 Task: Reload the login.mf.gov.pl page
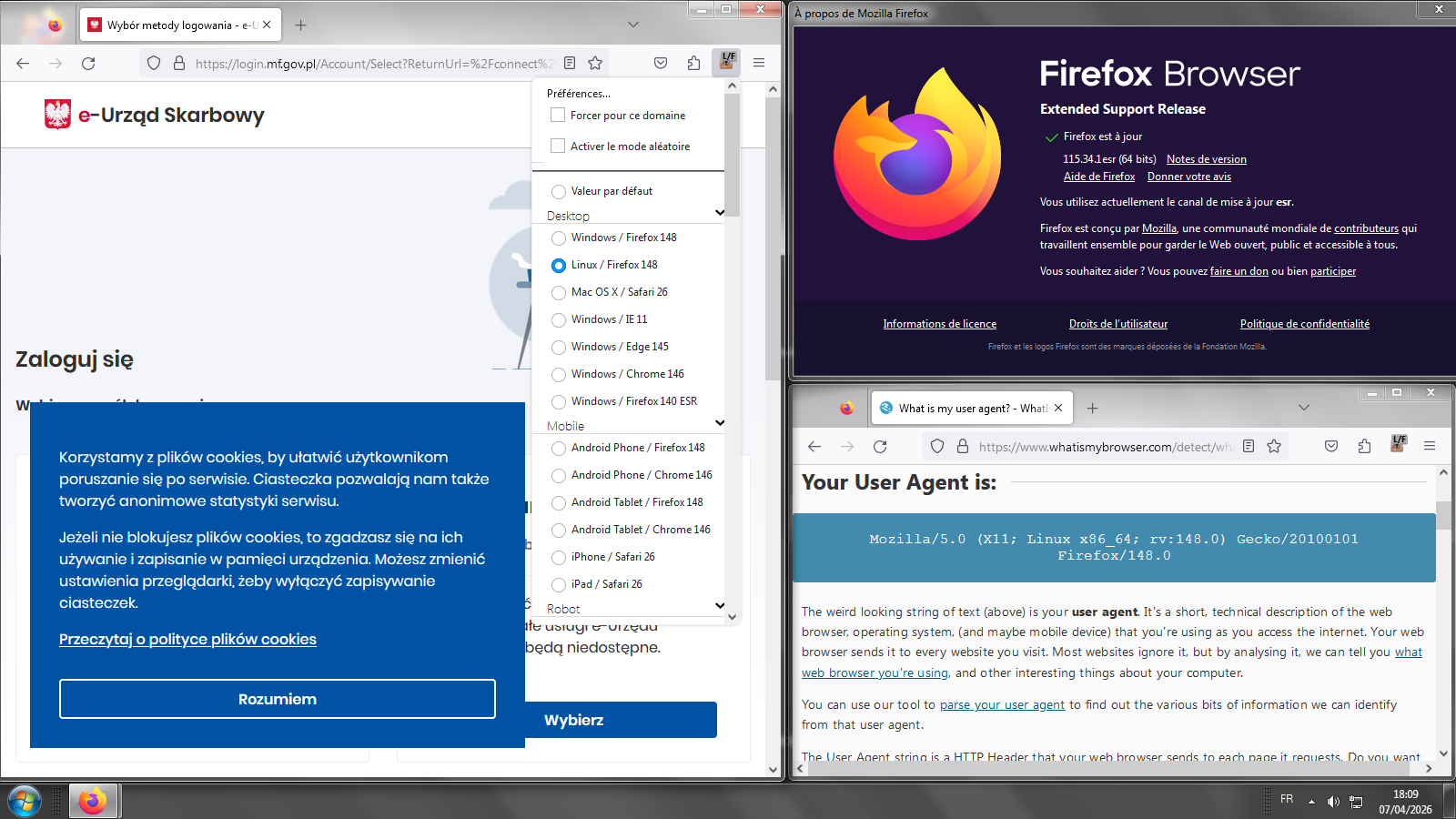tap(88, 64)
